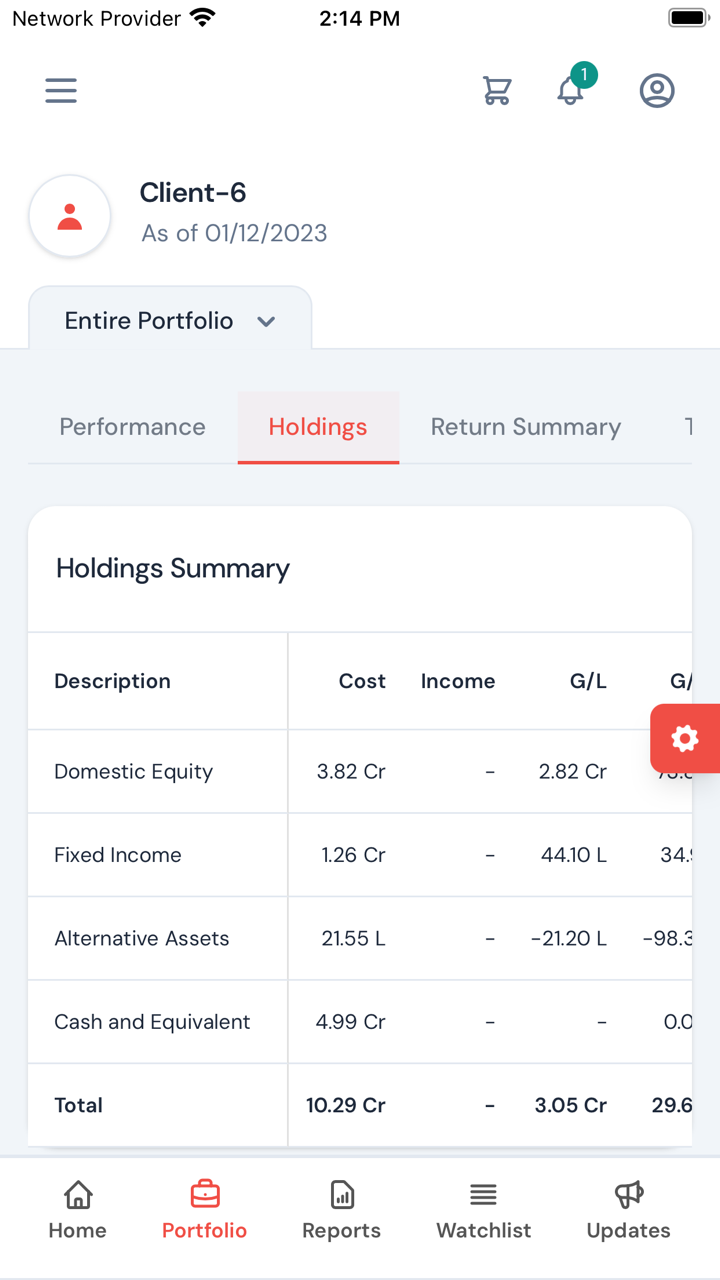720x1280 pixels.
Task: Open the Fixed Income holdings row
Action: pos(118,855)
